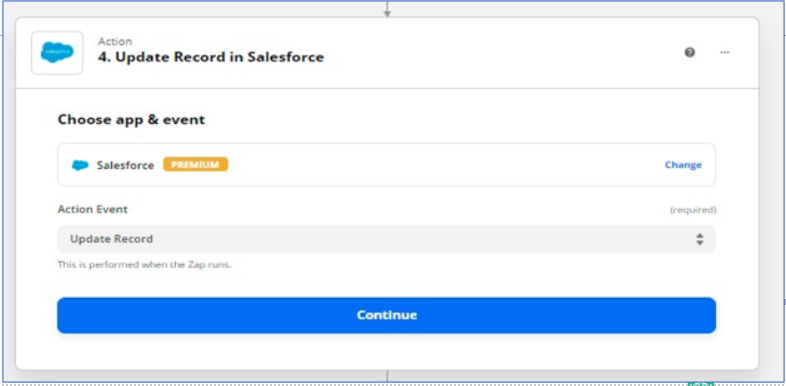
Task: Click the orange PREMIUM badge
Action: pos(195,164)
